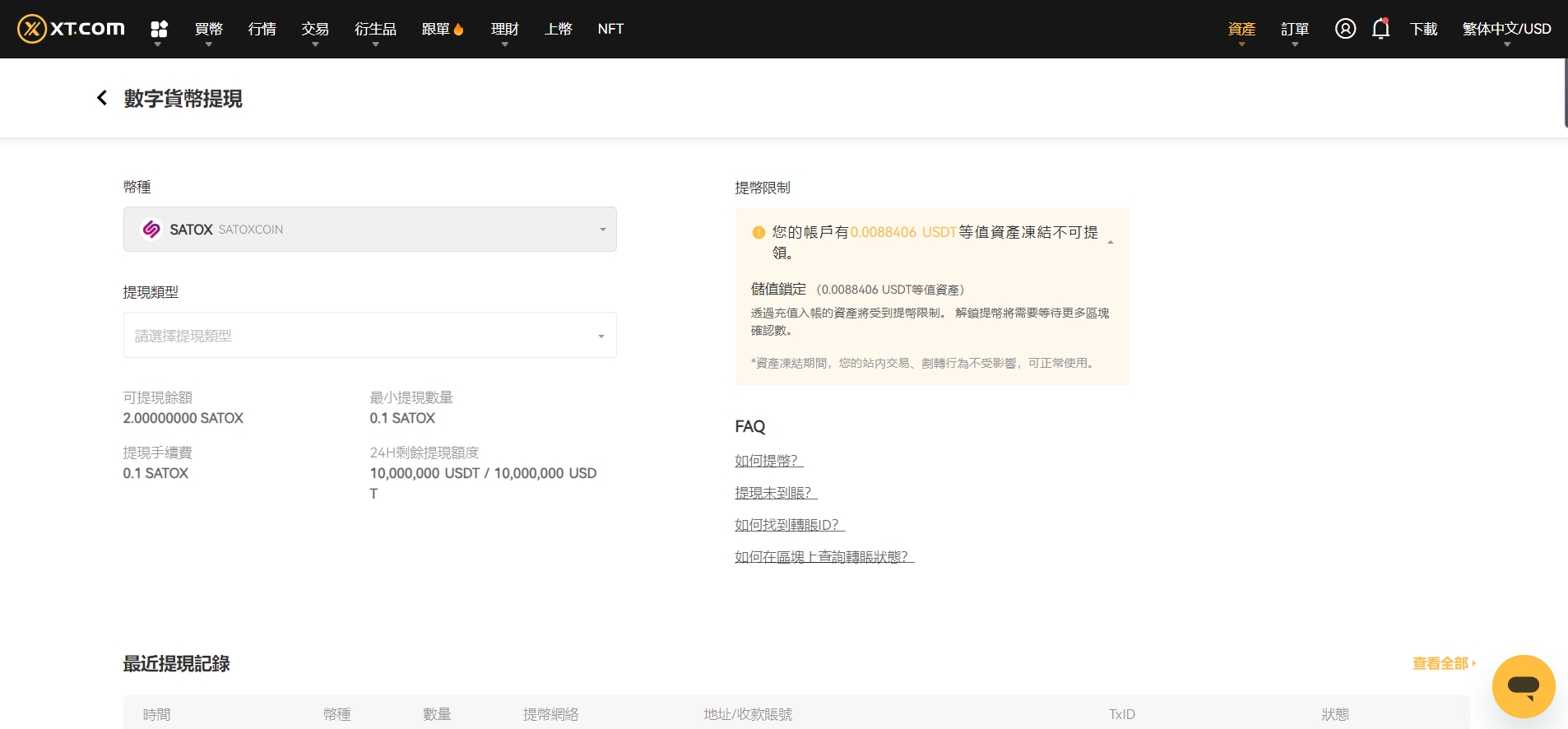Open the NFT menu item
The image size is (1568, 729).
[610, 29]
